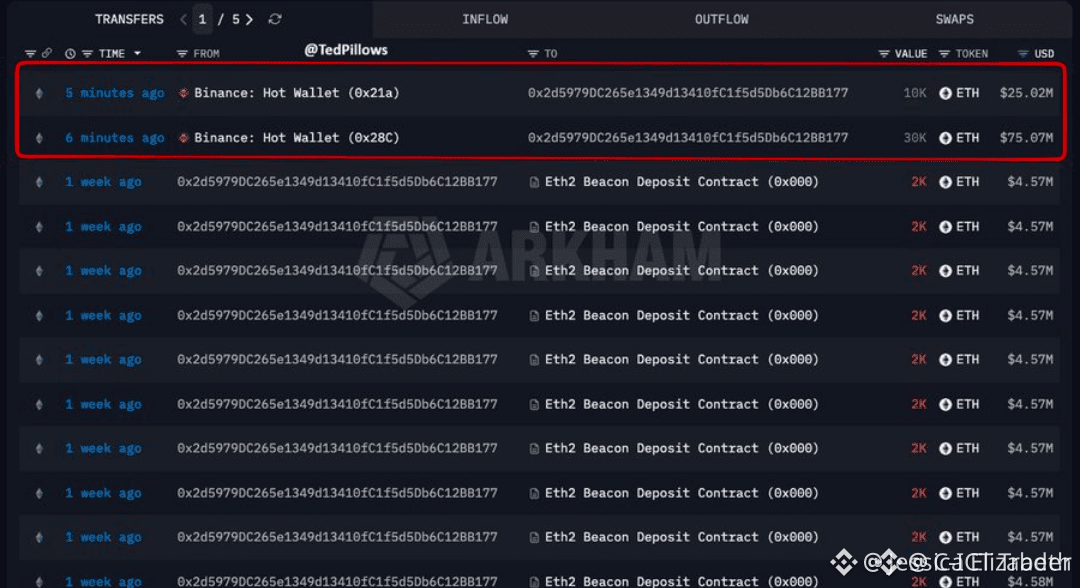The height and width of the screenshot is (588, 1080).
Task: Click the ETH token icon in the first $4.57M row
Action: click(x=946, y=182)
